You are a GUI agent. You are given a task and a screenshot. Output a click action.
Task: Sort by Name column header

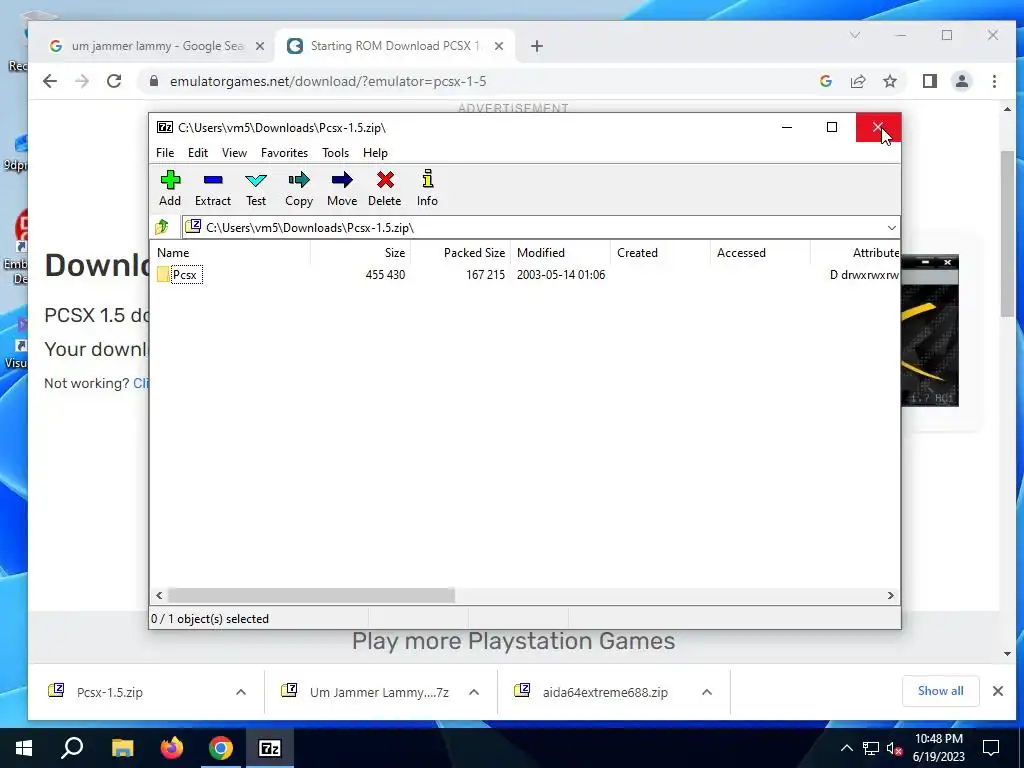pyautogui.click(x=231, y=253)
